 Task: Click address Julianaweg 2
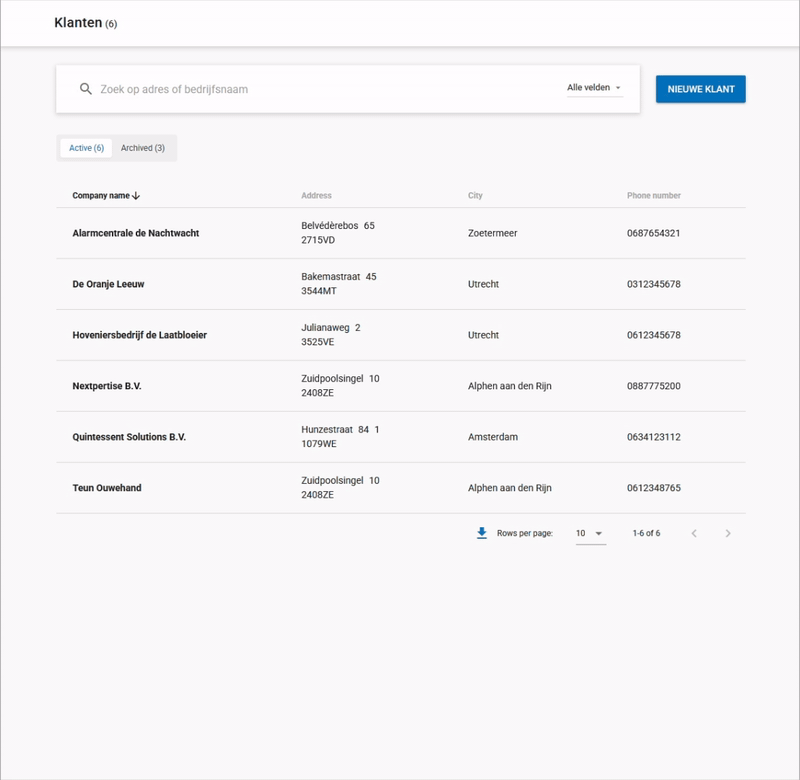pos(331,328)
